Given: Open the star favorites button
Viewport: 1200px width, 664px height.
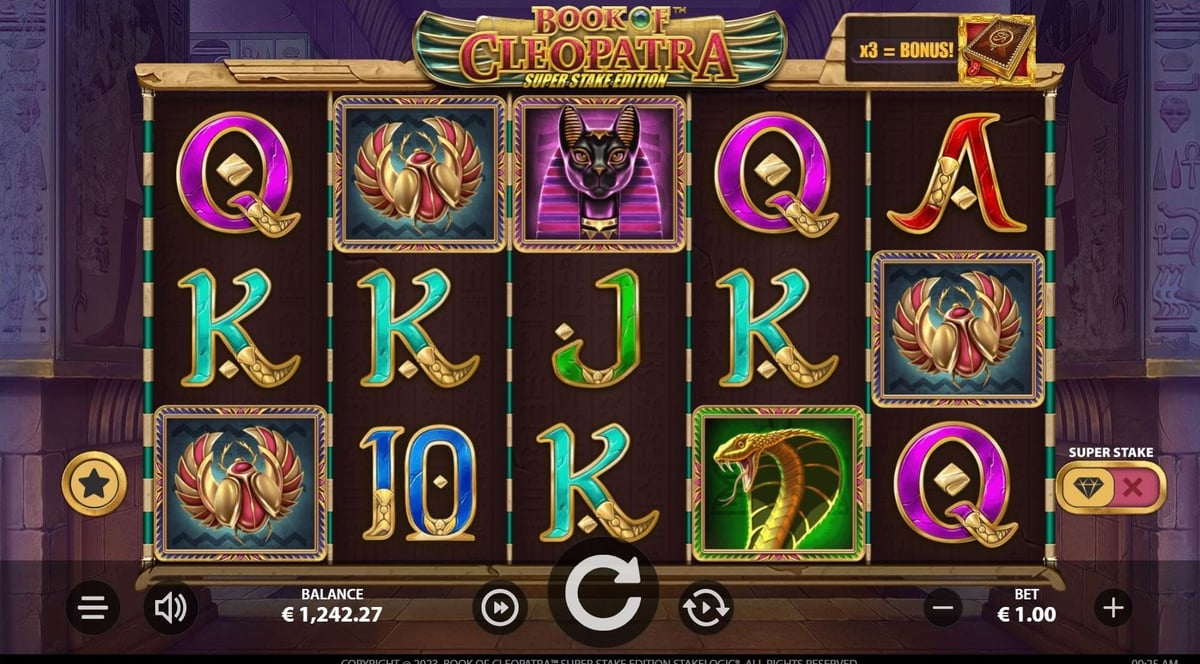Looking at the screenshot, I should tap(94, 484).
